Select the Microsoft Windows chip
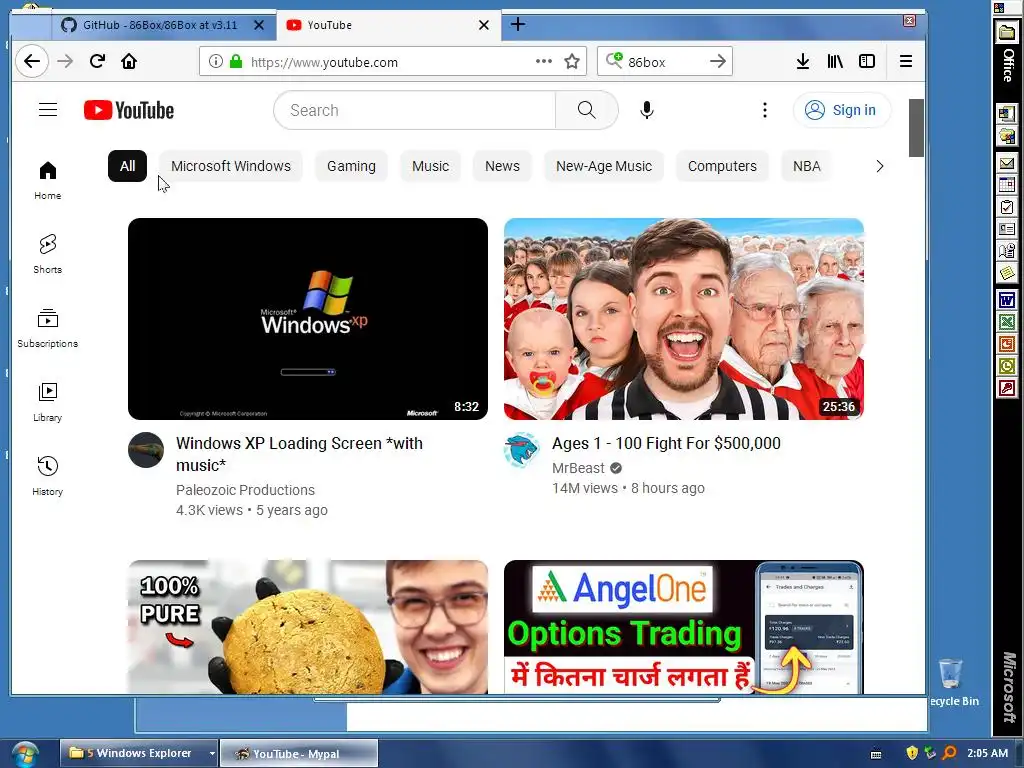This screenshot has width=1024, height=768. [231, 166]
